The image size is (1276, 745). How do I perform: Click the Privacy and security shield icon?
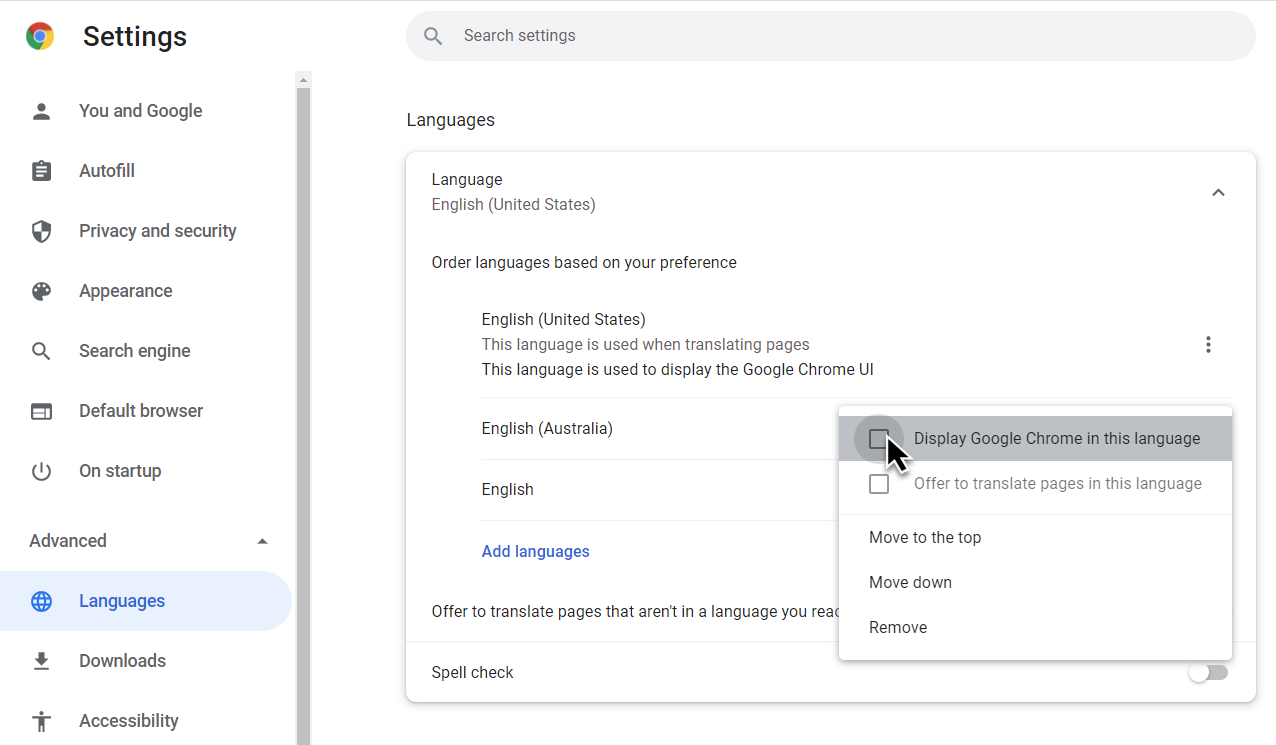click(x=41, y=231)
